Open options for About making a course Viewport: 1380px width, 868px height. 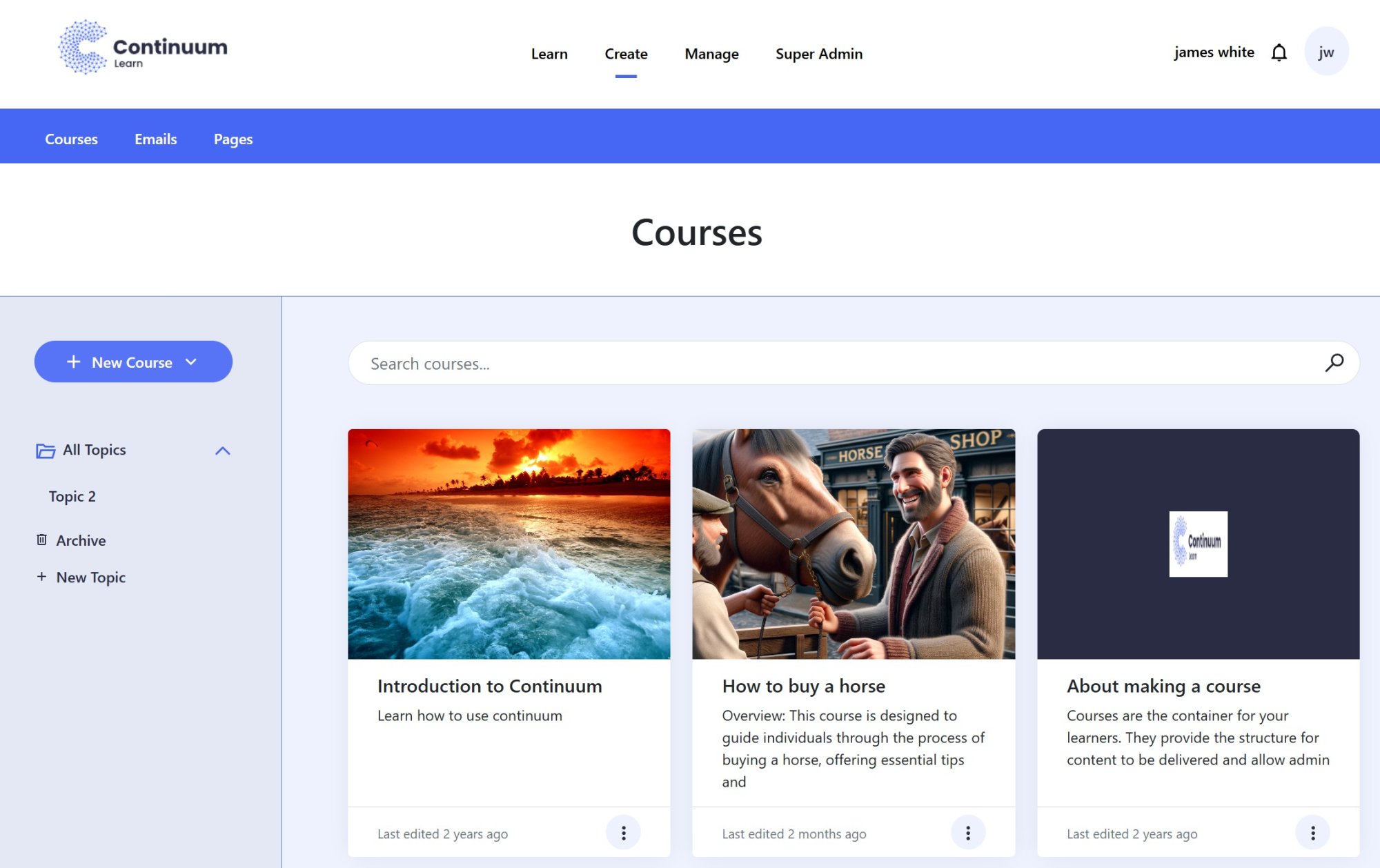tap(1312, 833)
